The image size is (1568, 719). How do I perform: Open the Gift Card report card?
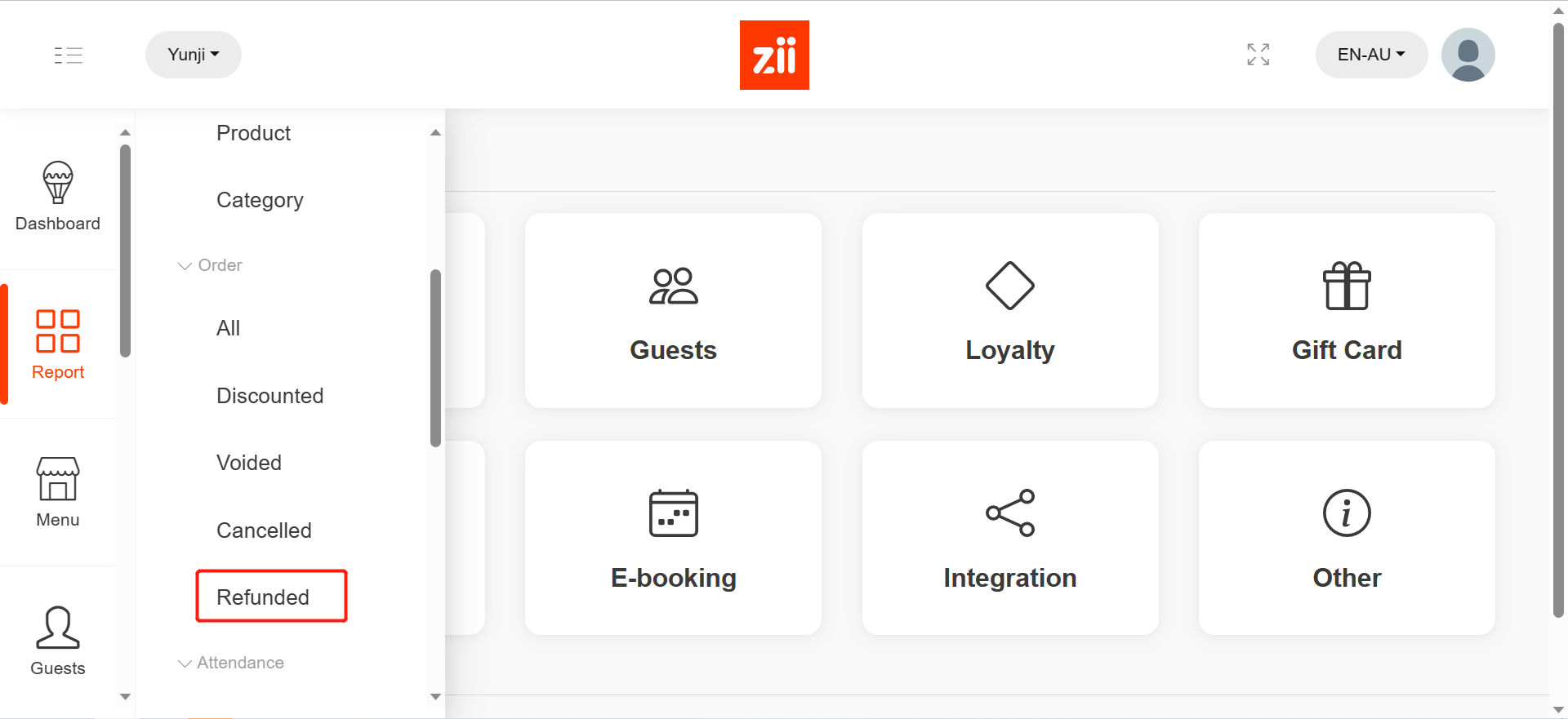(x=1346, y=311)
